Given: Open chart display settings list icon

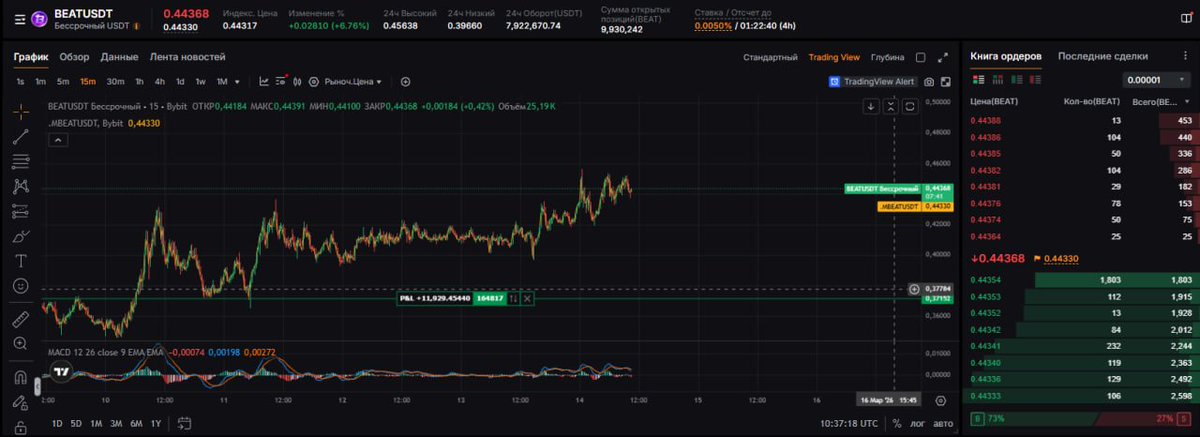Looking at the screenshot, I should point(280,82).
